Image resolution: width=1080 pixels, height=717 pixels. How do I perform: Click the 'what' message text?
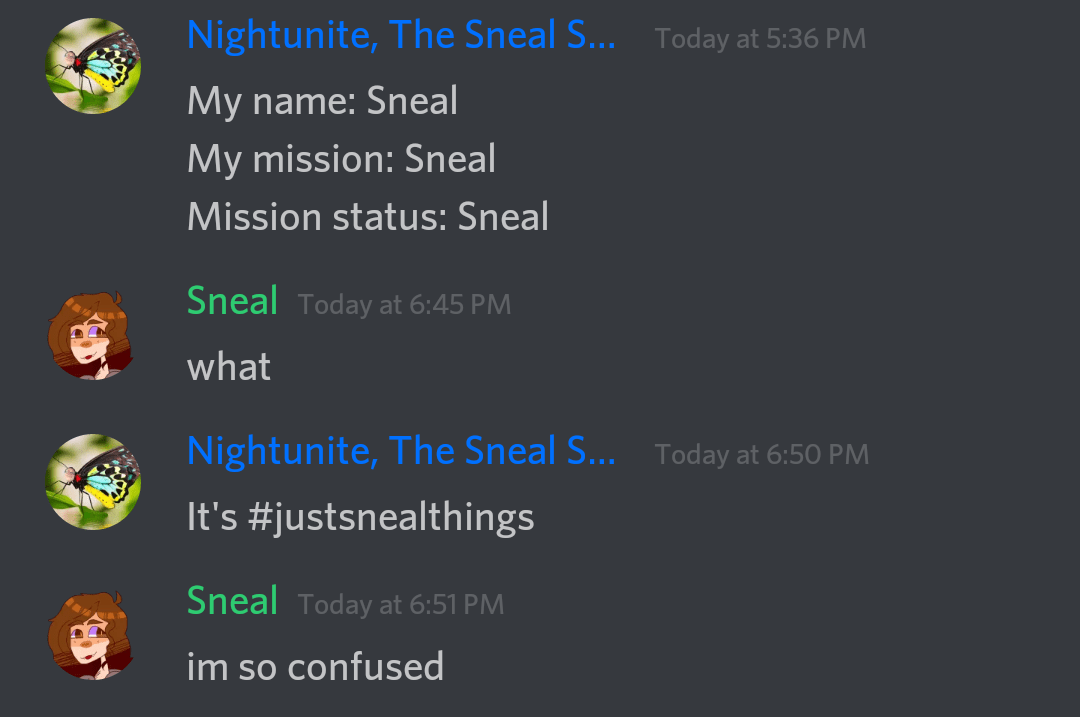[x=228, y=367]
